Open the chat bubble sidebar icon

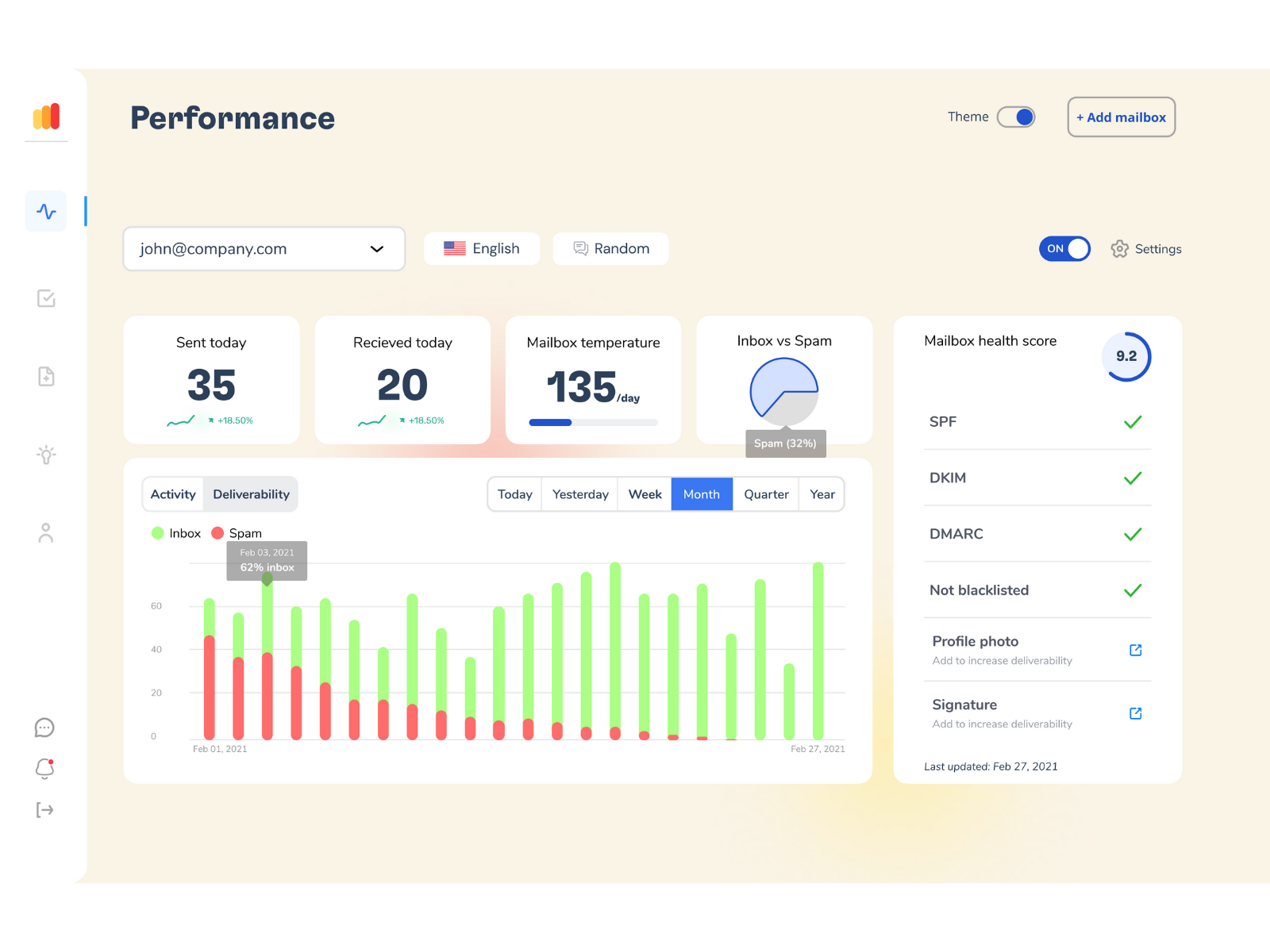coord(44,727)
